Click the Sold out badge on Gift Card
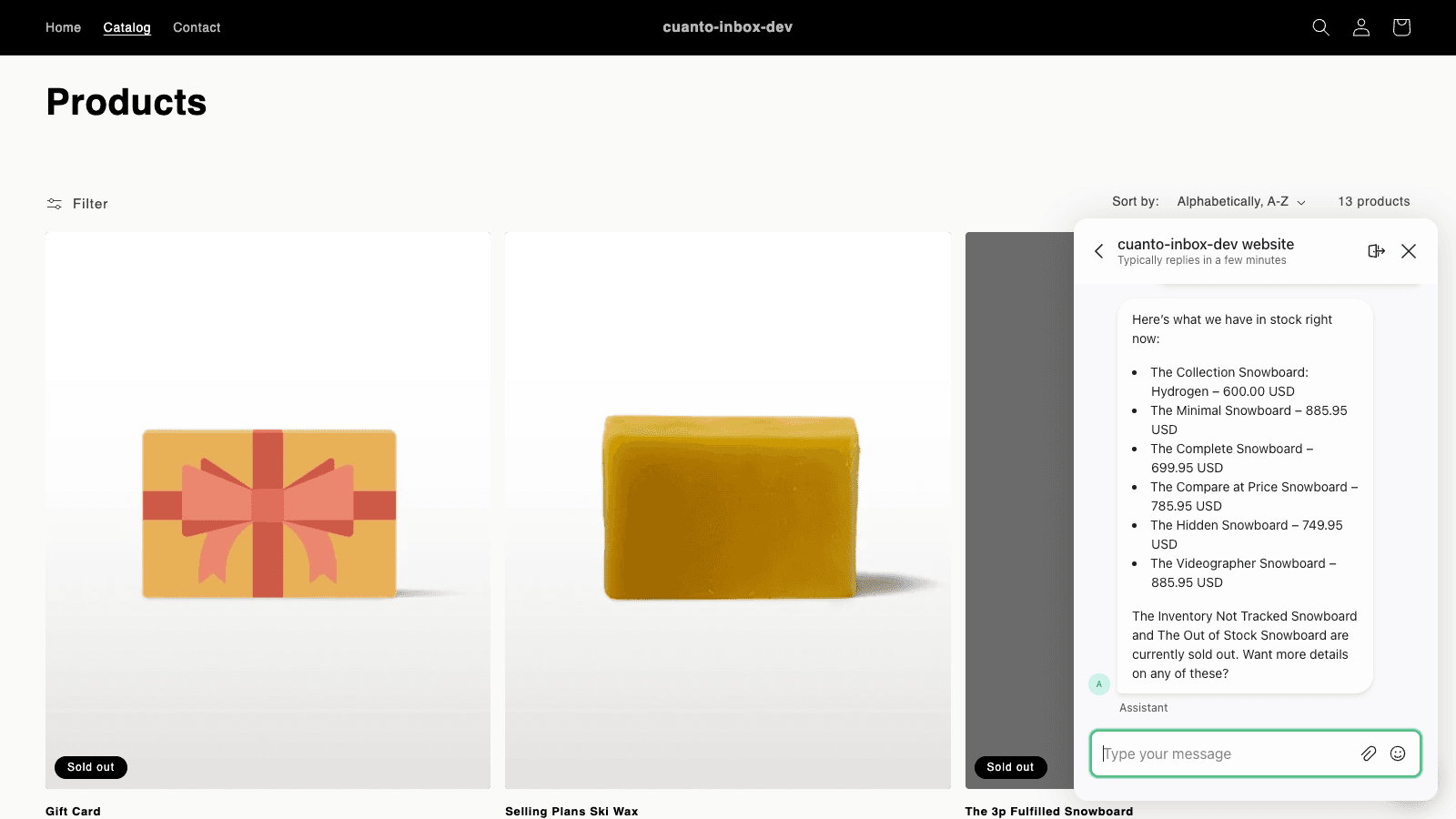This screenshot has height=819, width=1456. click(91, 767)
